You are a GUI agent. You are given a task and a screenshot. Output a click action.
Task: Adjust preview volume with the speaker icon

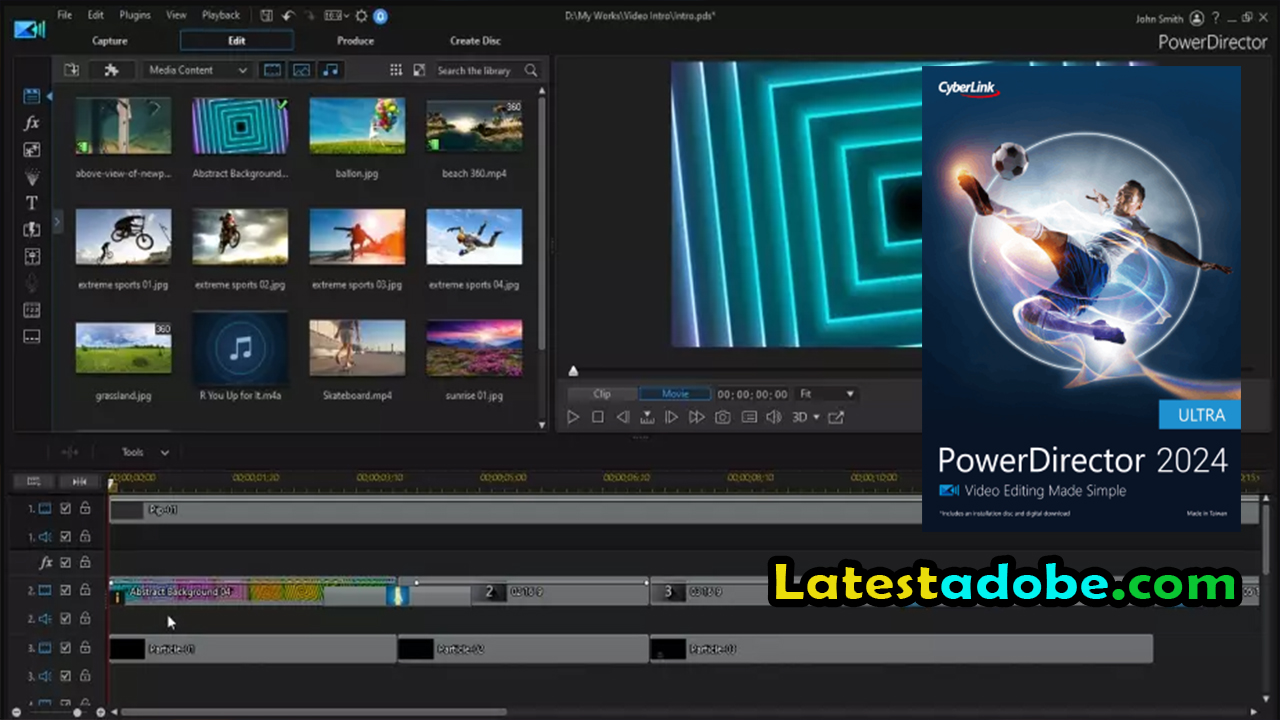coord(773,417)
